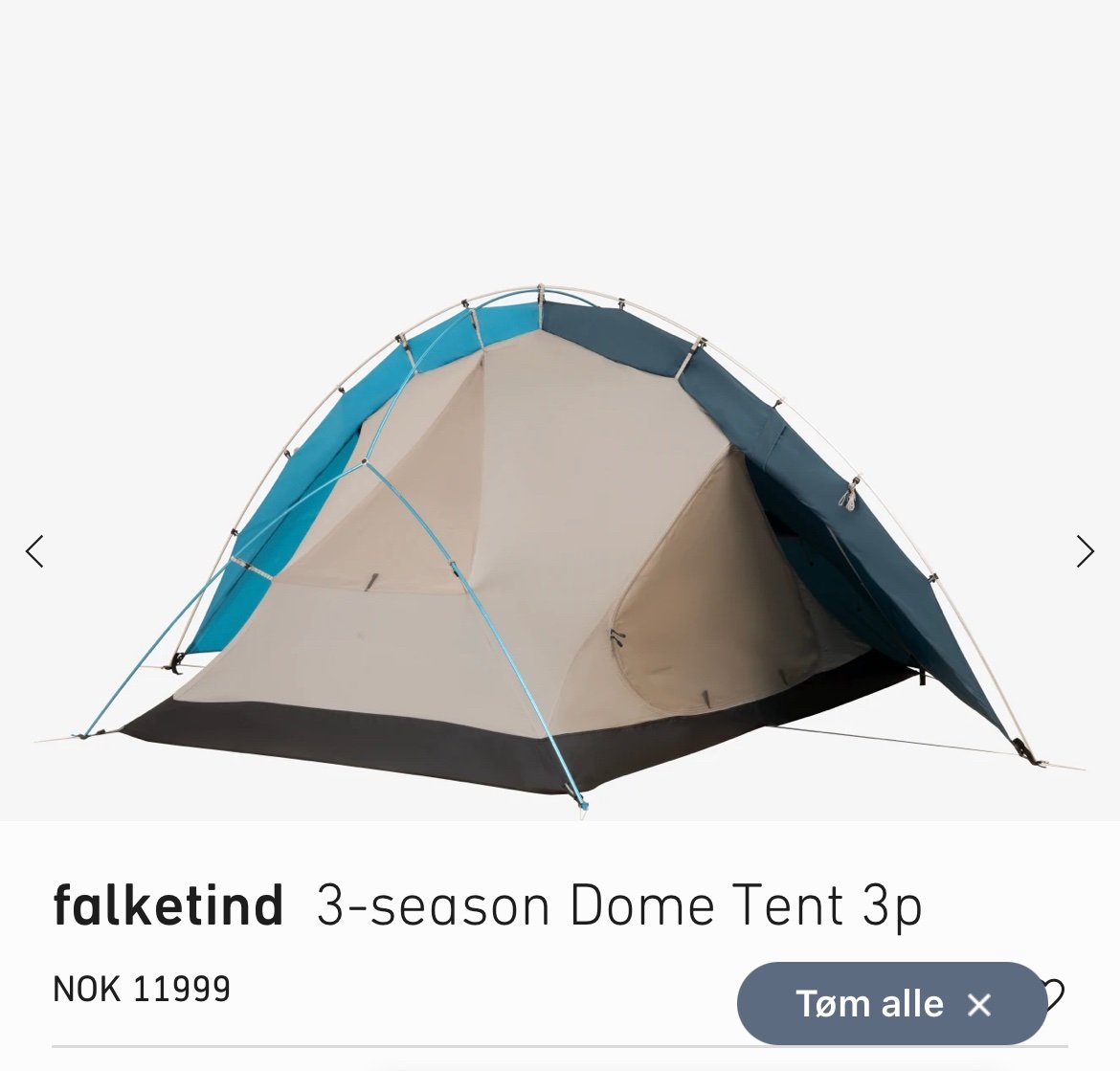
Task: Click empty gallery area above the tent
Action: [560, 143]
